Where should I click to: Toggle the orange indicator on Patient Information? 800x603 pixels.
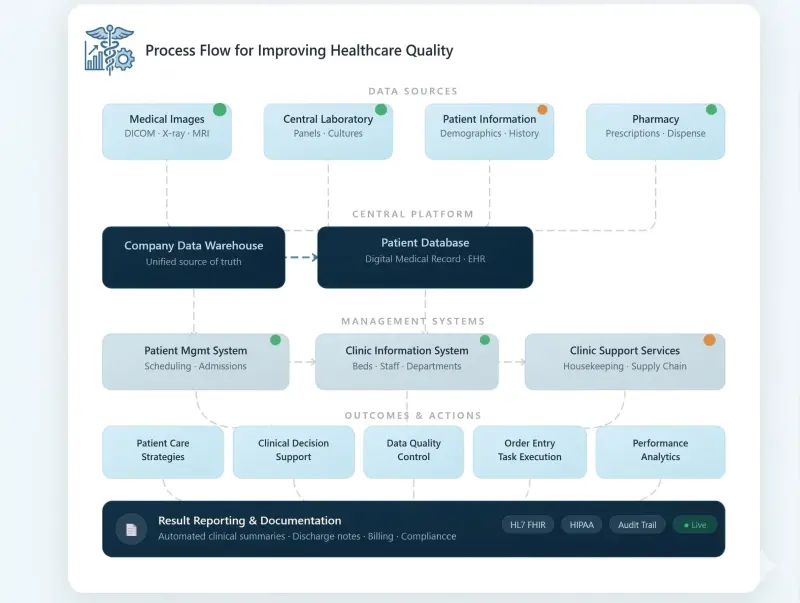(x=541, y=108)
